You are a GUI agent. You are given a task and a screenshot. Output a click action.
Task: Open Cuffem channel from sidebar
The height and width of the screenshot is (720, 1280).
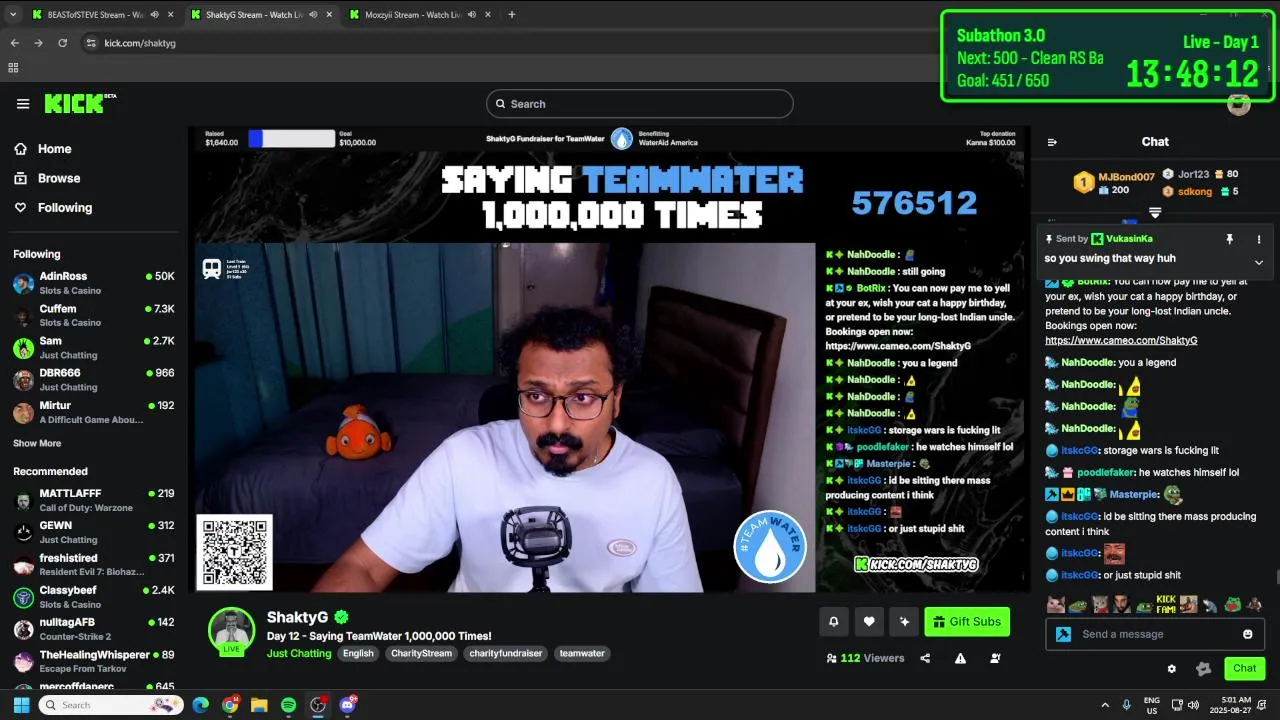(94, 315)
